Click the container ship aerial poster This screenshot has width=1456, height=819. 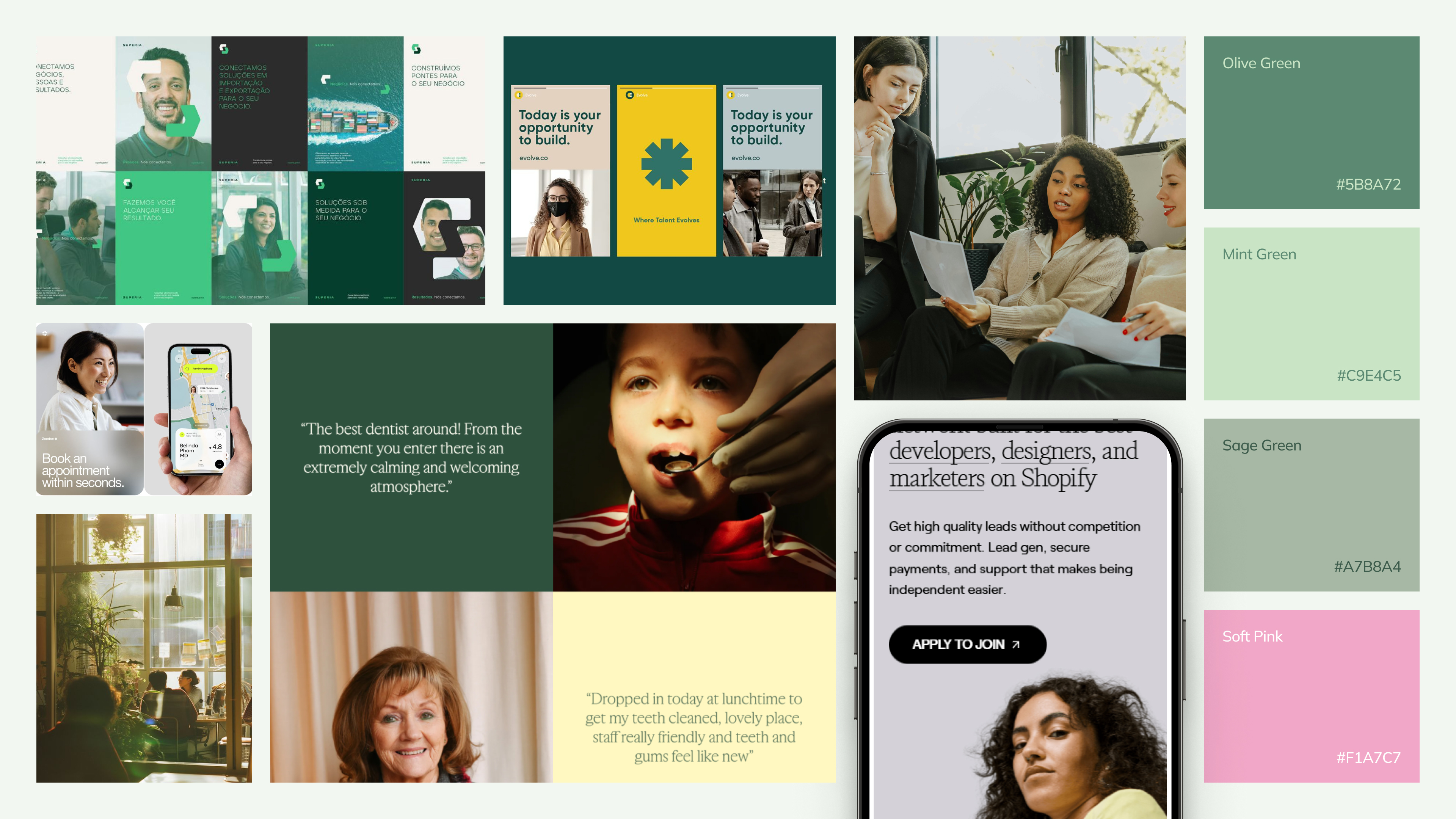[x=356, y=104]
